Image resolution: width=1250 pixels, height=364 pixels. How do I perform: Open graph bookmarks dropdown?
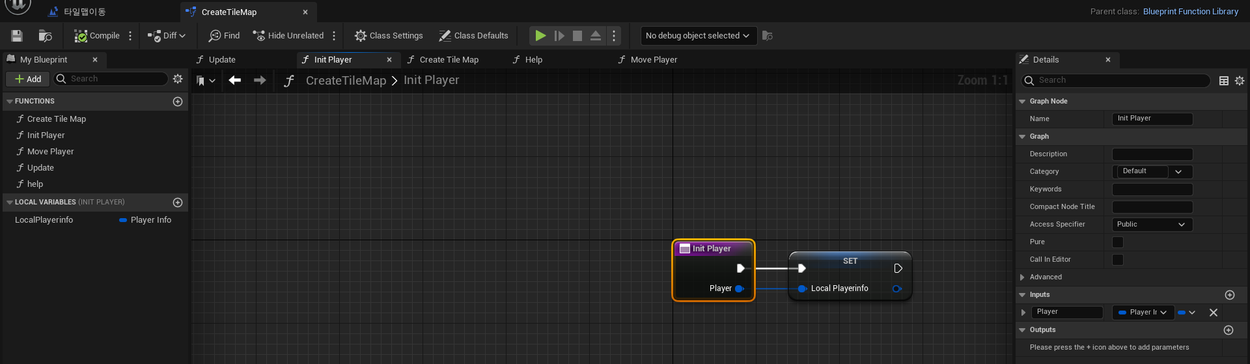point(206,80)
